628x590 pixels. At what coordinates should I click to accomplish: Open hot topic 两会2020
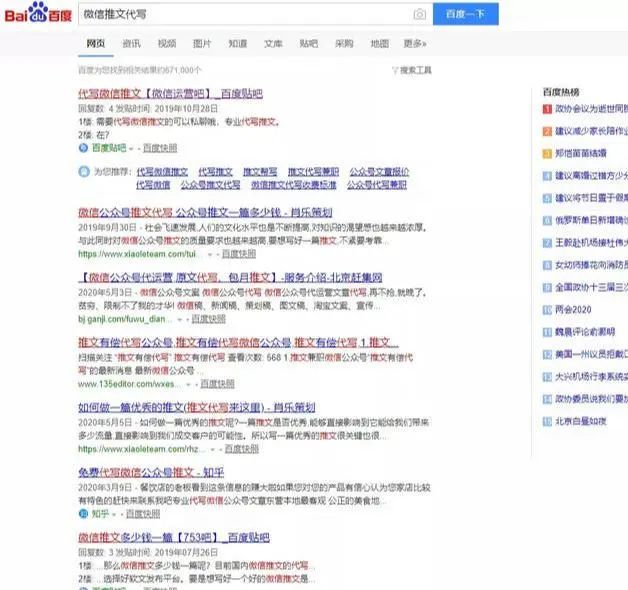click(573, 310)
